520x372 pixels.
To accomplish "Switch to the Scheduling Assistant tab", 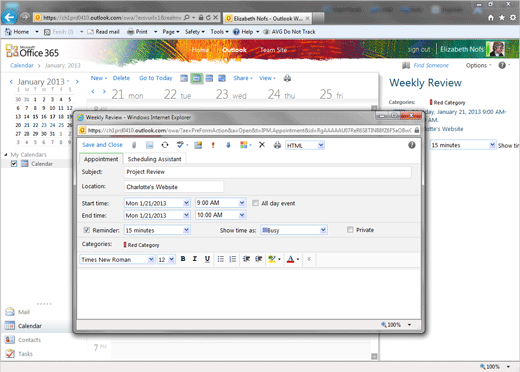I will [x=154, y=159].
